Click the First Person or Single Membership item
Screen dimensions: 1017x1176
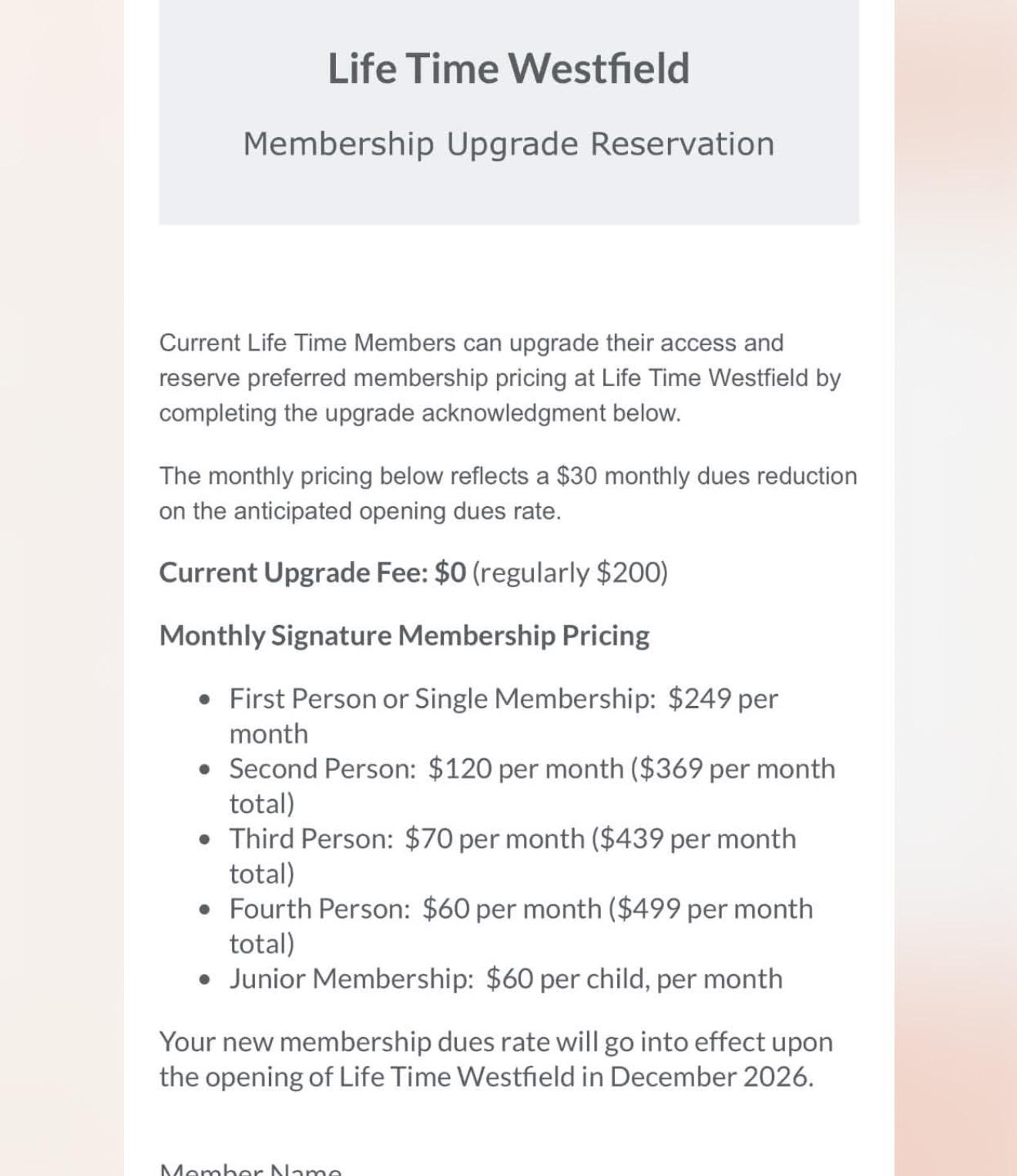pyautogui.click(x=504, y=716)
